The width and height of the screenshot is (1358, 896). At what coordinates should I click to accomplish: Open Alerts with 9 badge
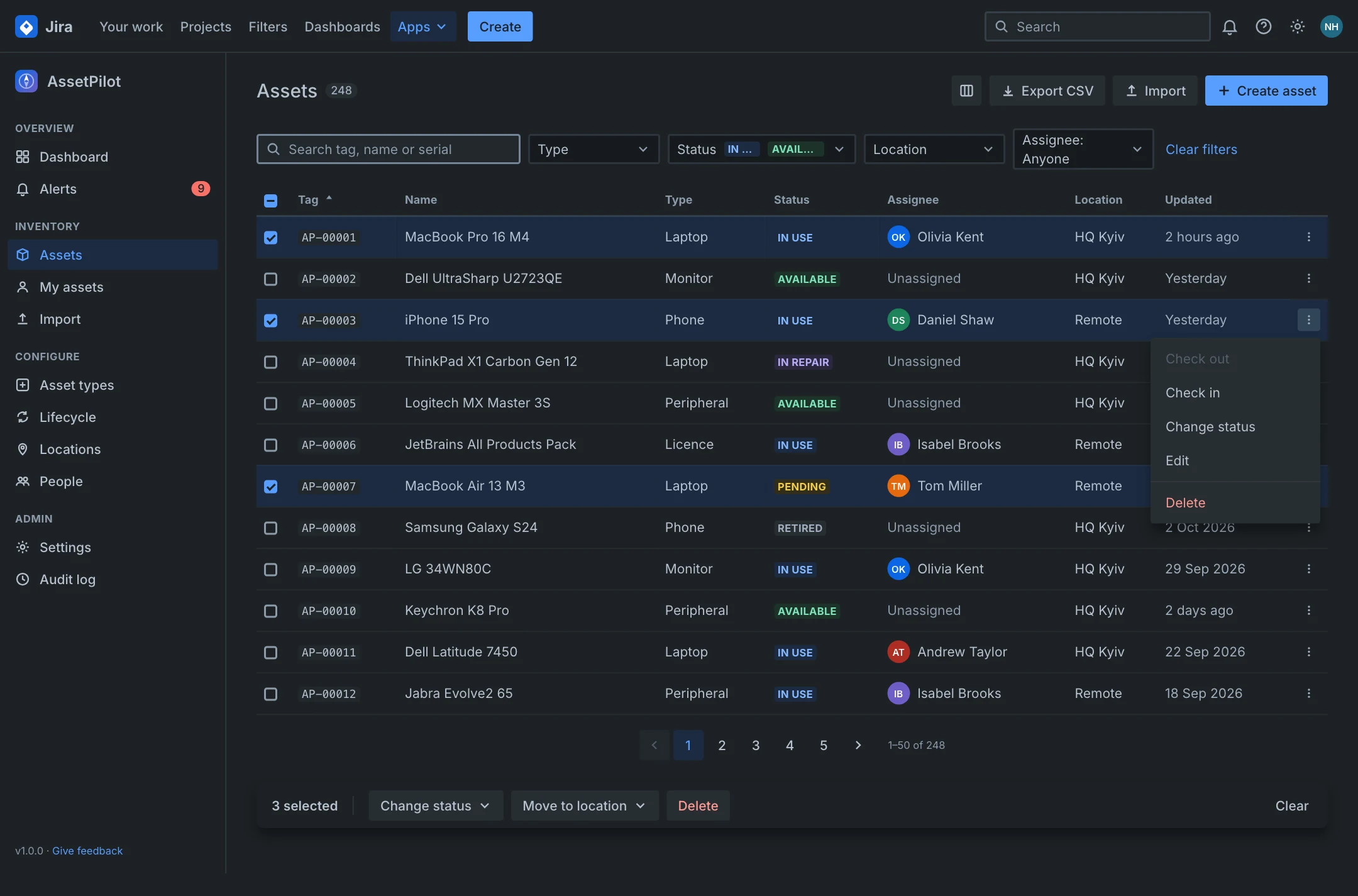coord(113,189)
